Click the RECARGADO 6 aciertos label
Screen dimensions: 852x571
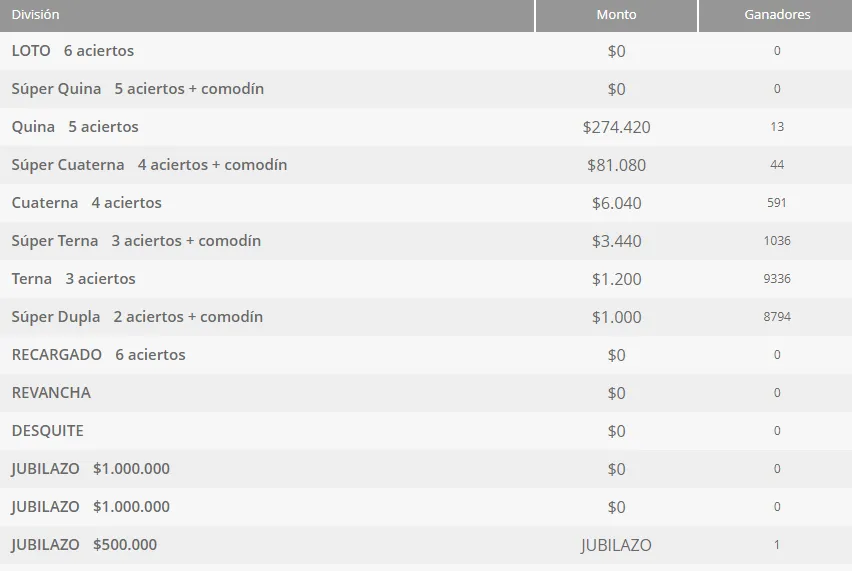[99, 355]
